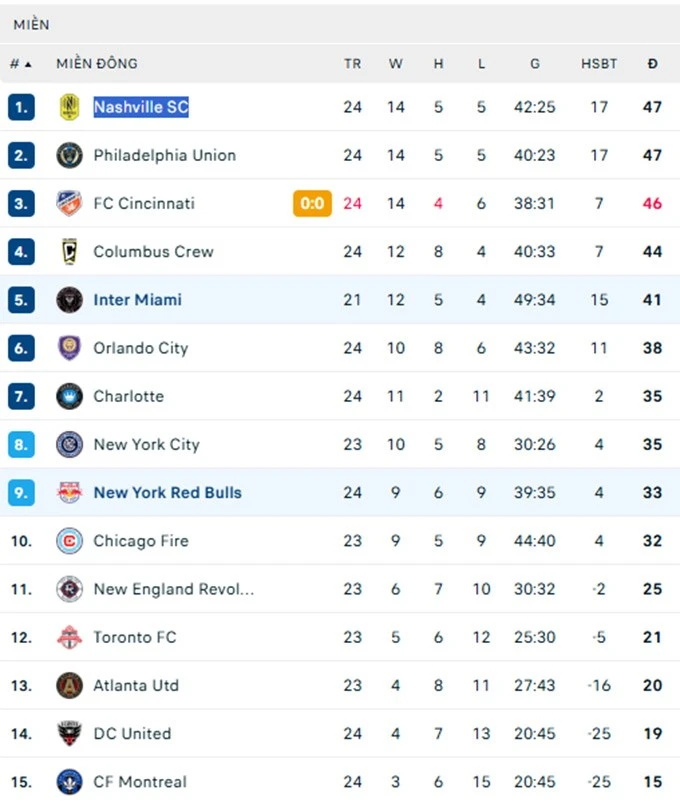680x802 pixels.
Task: Open the Charlotte team link
Action: click(128, 396)
